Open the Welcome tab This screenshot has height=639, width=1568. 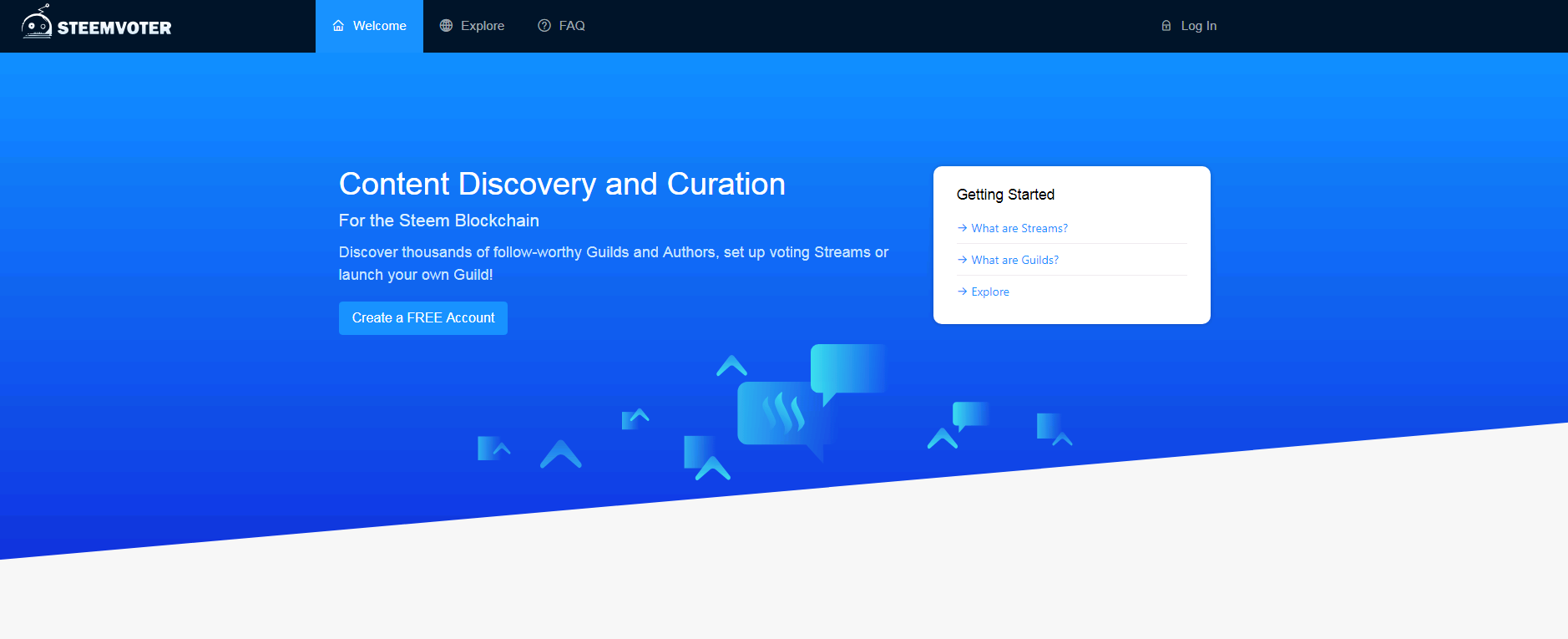369,26
